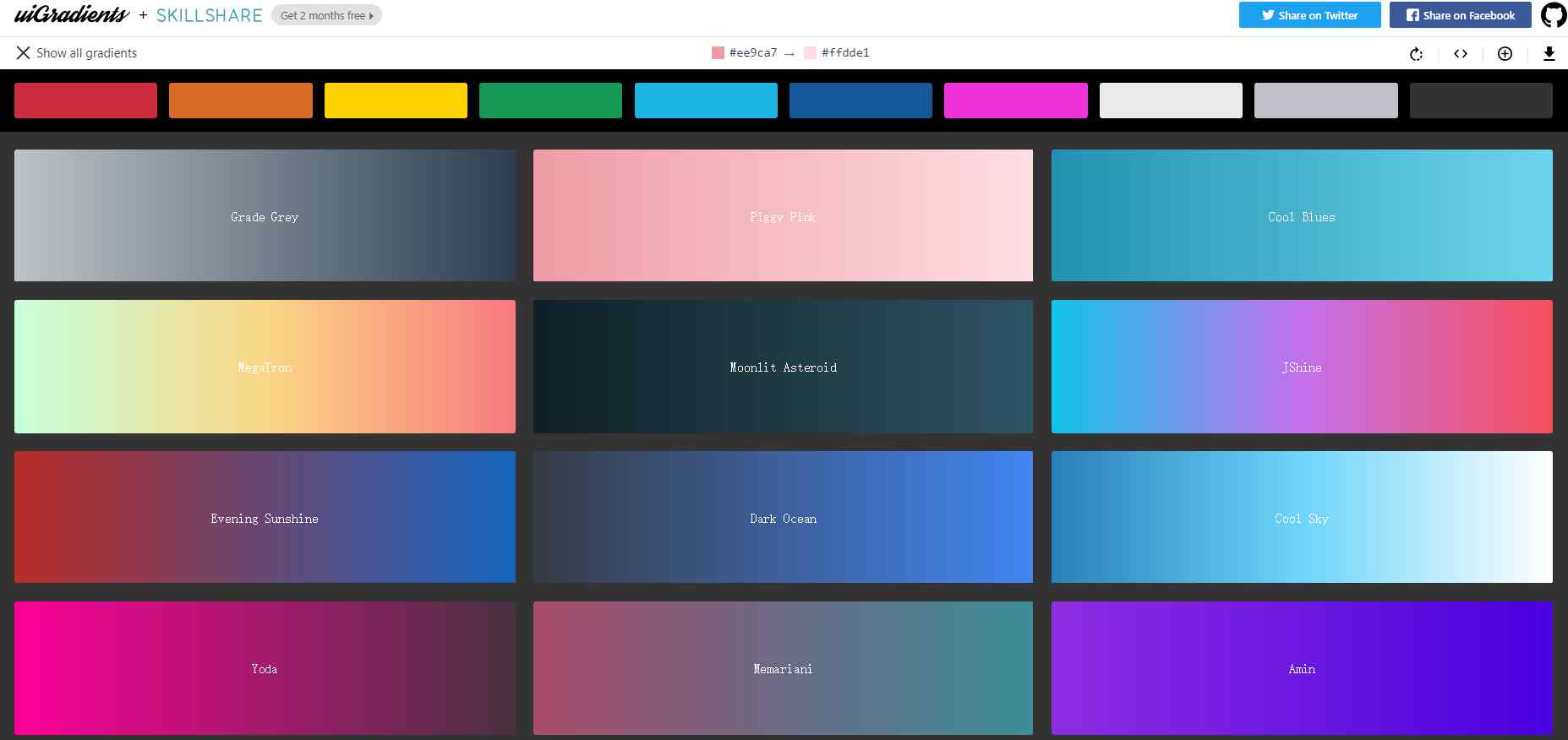
Task: Open the Evening Sunshine gradient
Action: 265,517
